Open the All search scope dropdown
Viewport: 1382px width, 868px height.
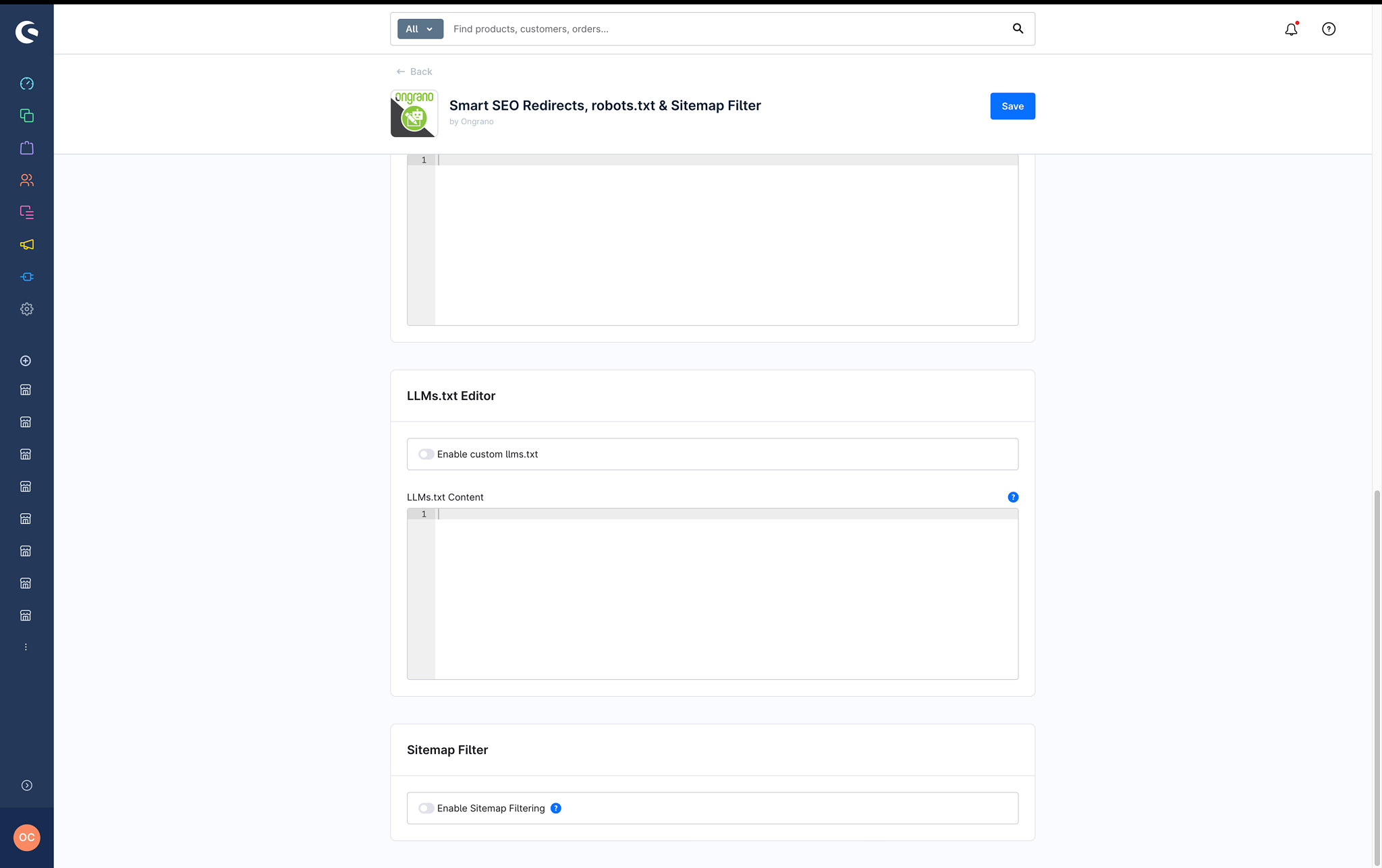point(420,29)
